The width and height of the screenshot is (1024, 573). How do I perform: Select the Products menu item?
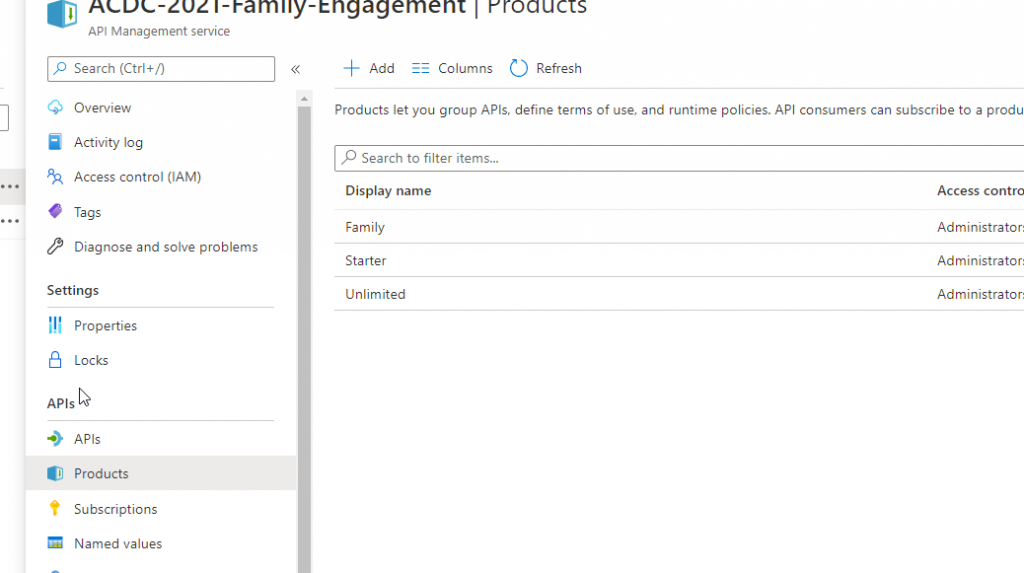click(161, 474)
